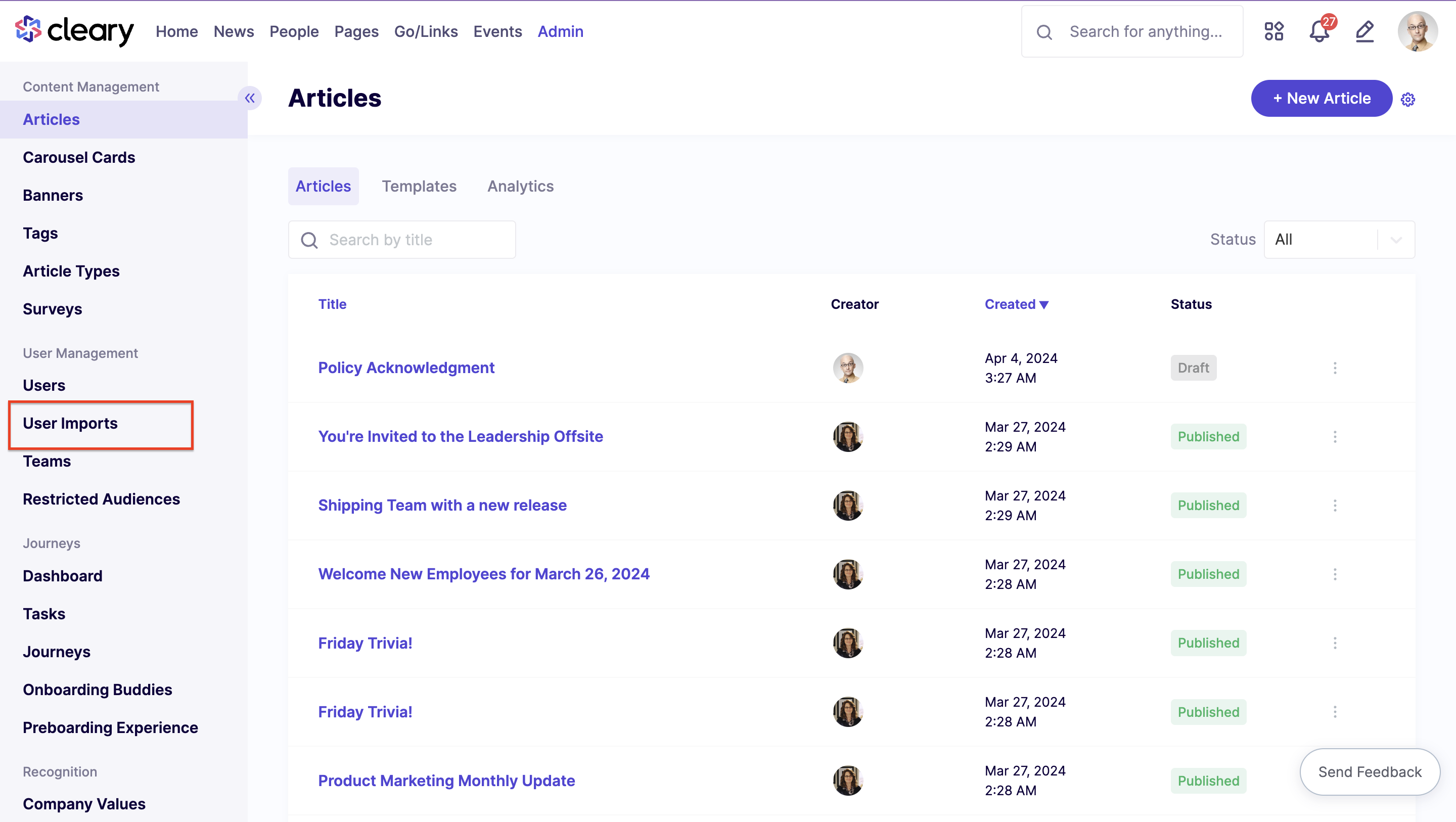Open Policy Acknowledgment article

(x=406, y=368)
